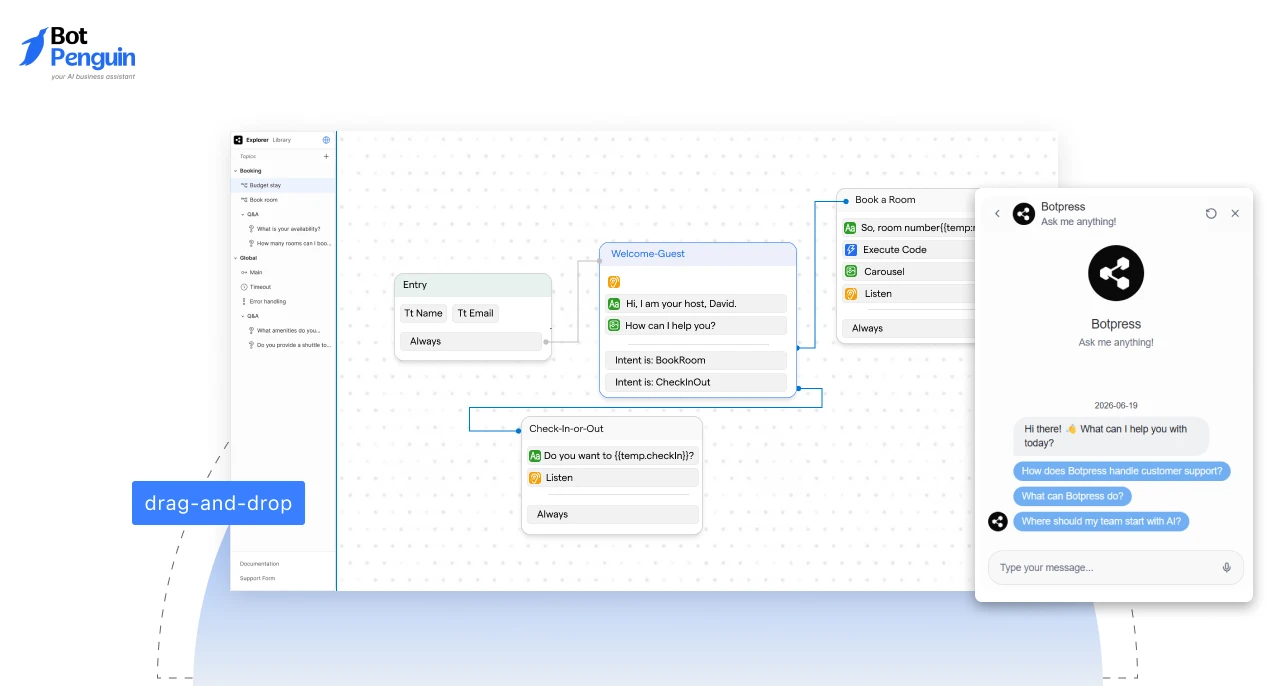Click choice icon beside 'How can I help you?'
The image size is (1288, 686).
[x=614, y=325]
